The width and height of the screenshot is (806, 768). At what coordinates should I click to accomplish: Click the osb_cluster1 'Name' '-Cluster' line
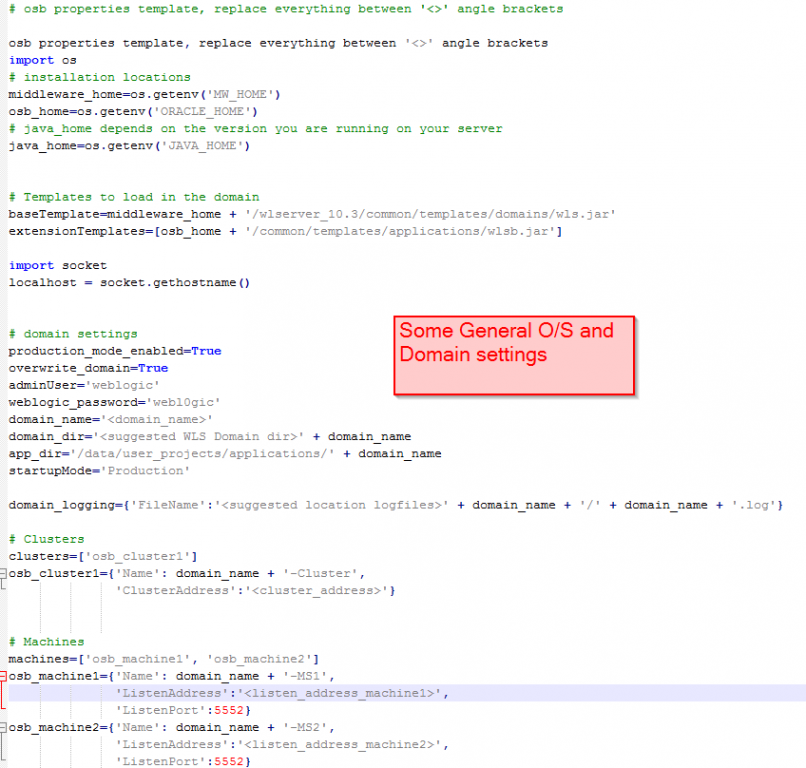coord(187,573)
